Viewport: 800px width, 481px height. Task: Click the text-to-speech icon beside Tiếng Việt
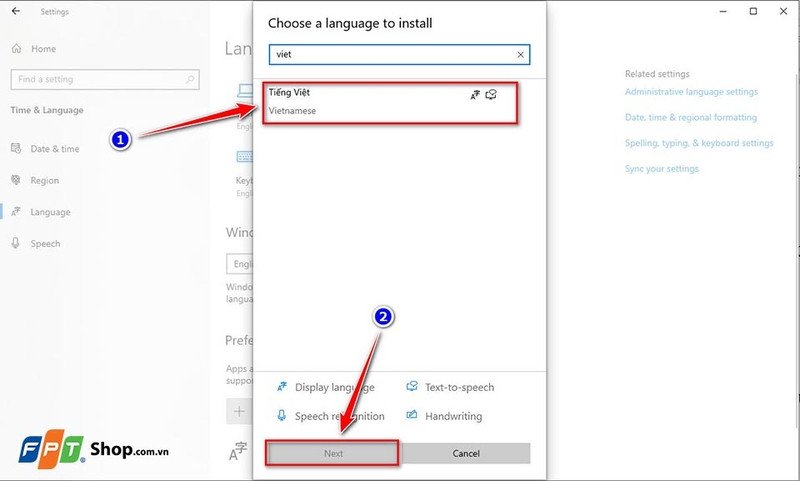point(491,95)
